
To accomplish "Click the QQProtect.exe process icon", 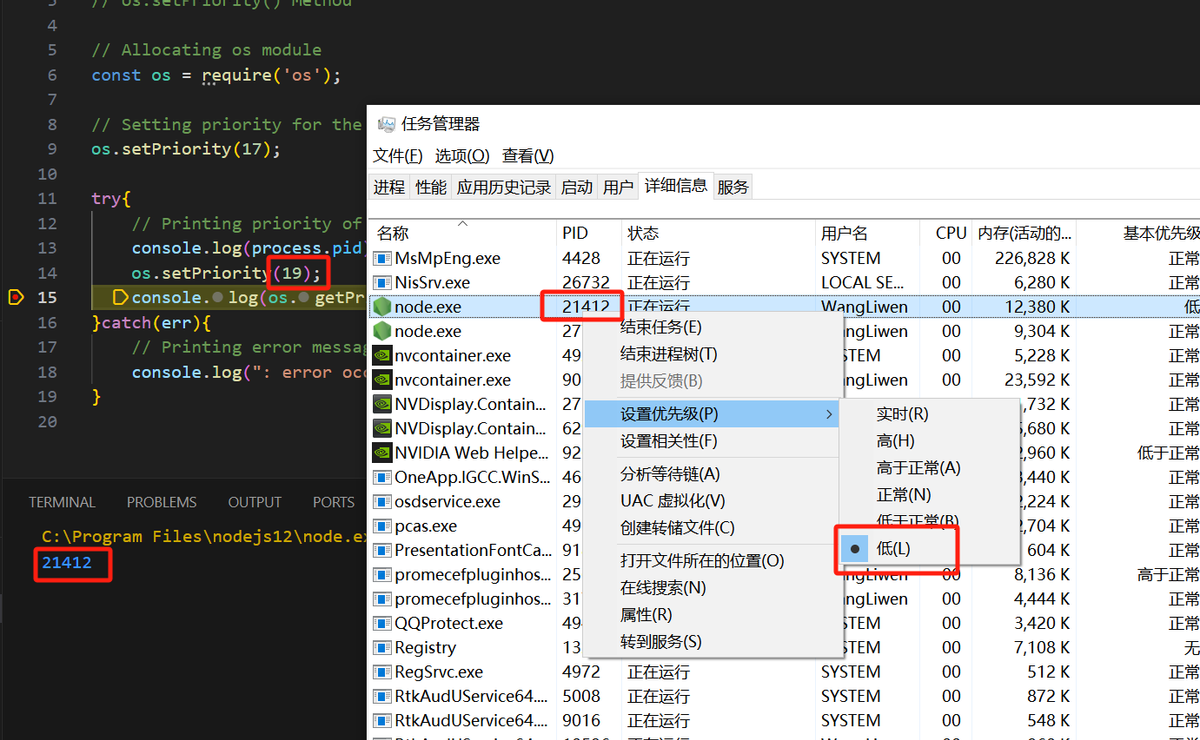I will (x=381, y=622).
